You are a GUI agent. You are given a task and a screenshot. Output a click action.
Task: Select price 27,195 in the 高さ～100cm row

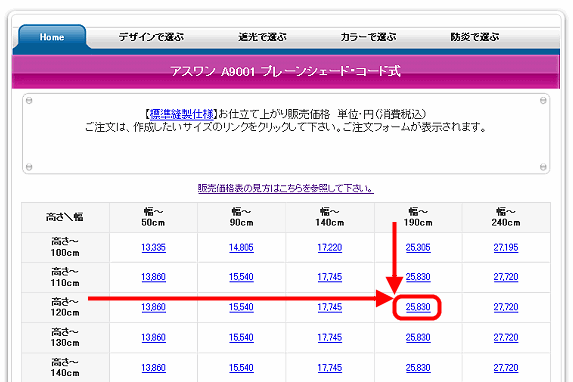(x=506, y=247)
